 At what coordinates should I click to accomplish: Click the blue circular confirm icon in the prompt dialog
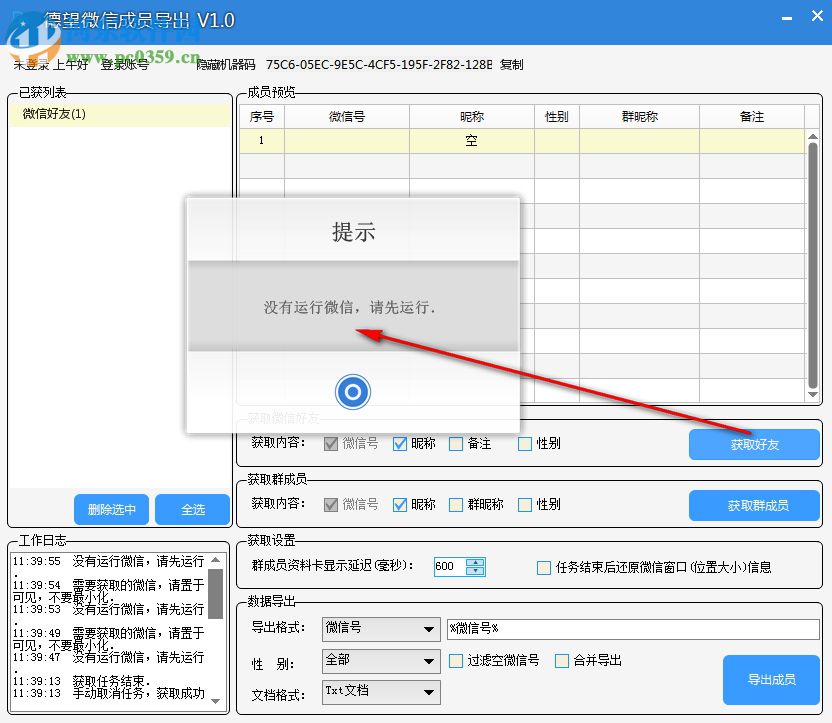point(353,392)
